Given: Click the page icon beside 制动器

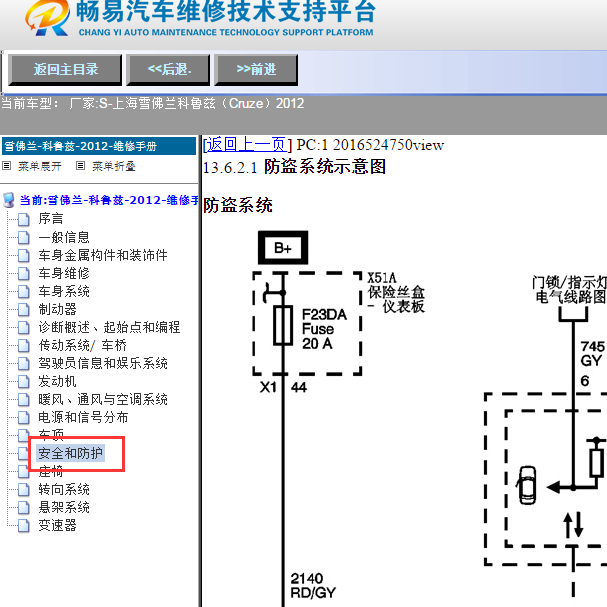Looking at the screenshot, I should [x=24, y=310].
